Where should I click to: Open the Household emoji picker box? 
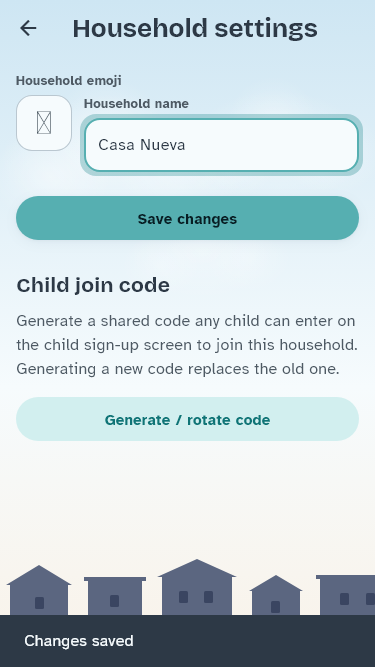coord(44,123)
